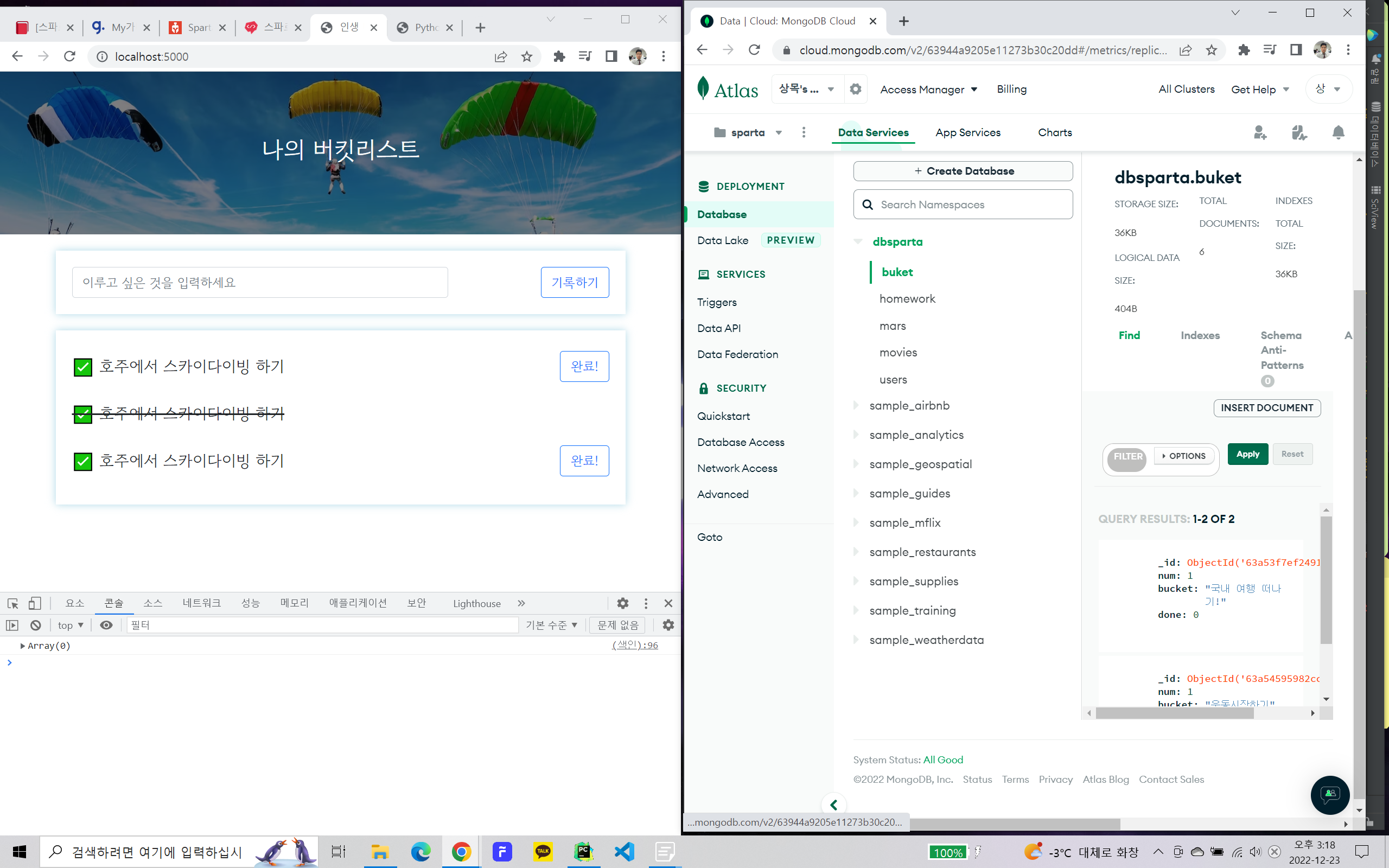Toggle checkbox of the strikethrough bucket item
This screenshot has height=868, width=1389.
[82, 414]
